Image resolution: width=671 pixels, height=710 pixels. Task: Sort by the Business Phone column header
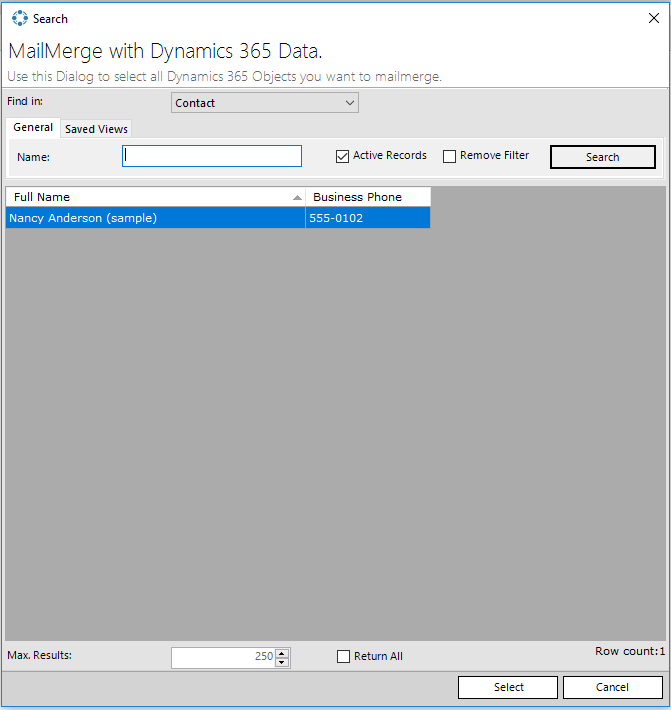tap(368, 197)
